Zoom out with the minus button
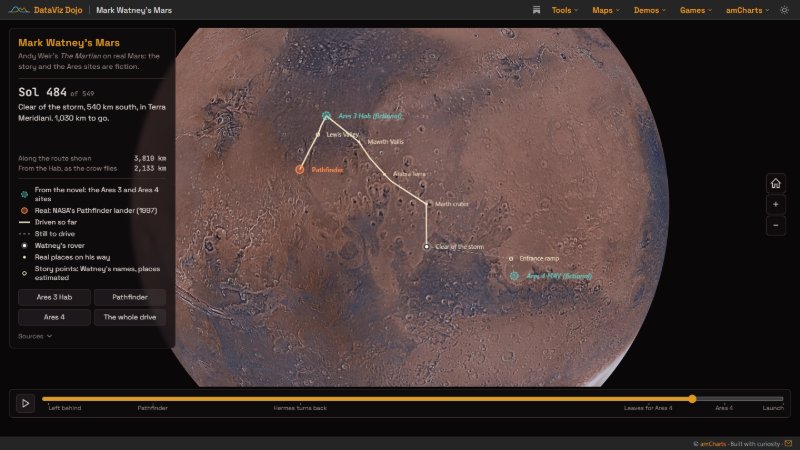This screenshot has width=800, height=450. tap(776, 226)
